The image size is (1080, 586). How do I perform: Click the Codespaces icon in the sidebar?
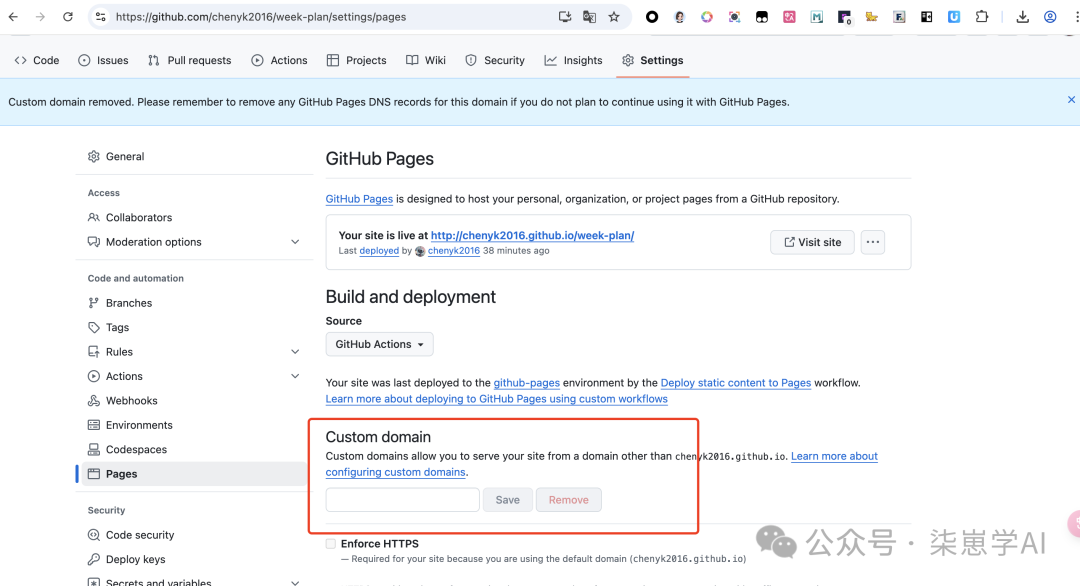tap(94, 449)
